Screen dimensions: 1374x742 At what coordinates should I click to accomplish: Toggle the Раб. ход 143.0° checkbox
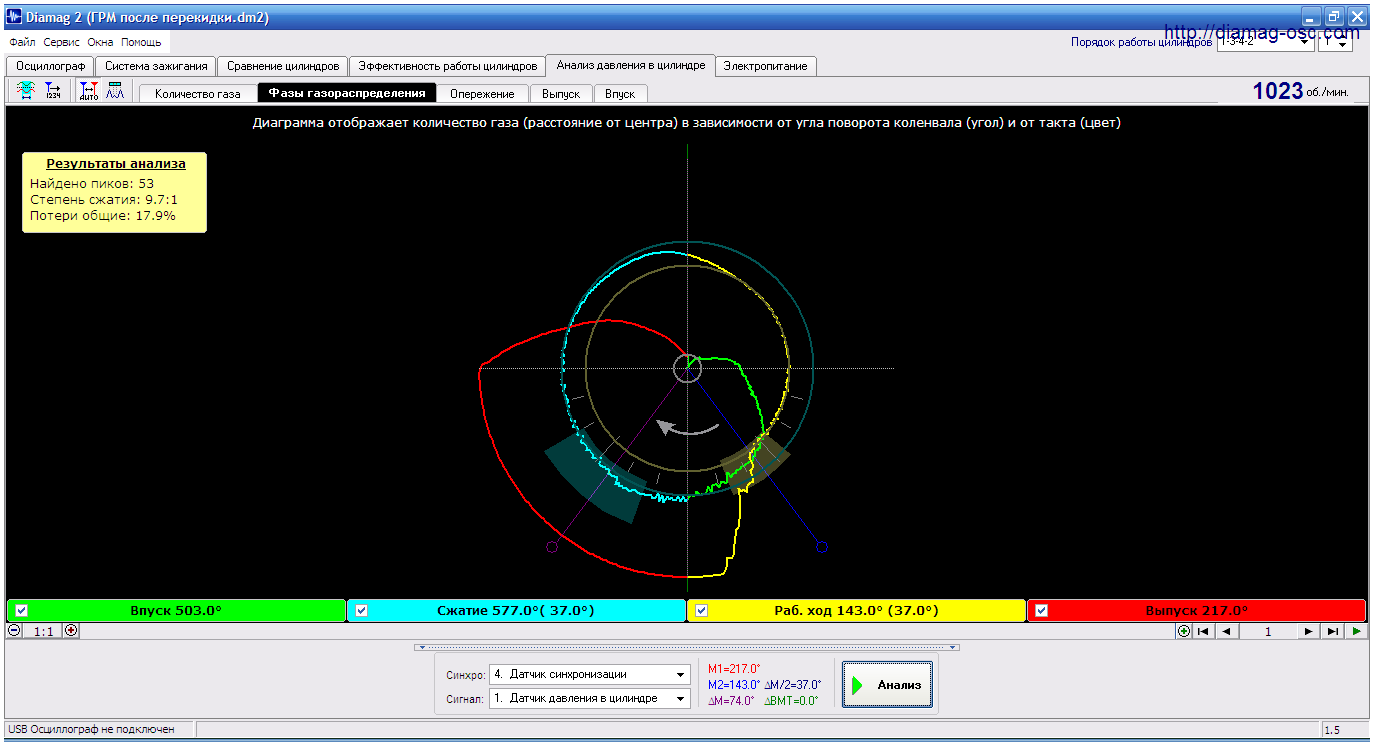[701, 610]
